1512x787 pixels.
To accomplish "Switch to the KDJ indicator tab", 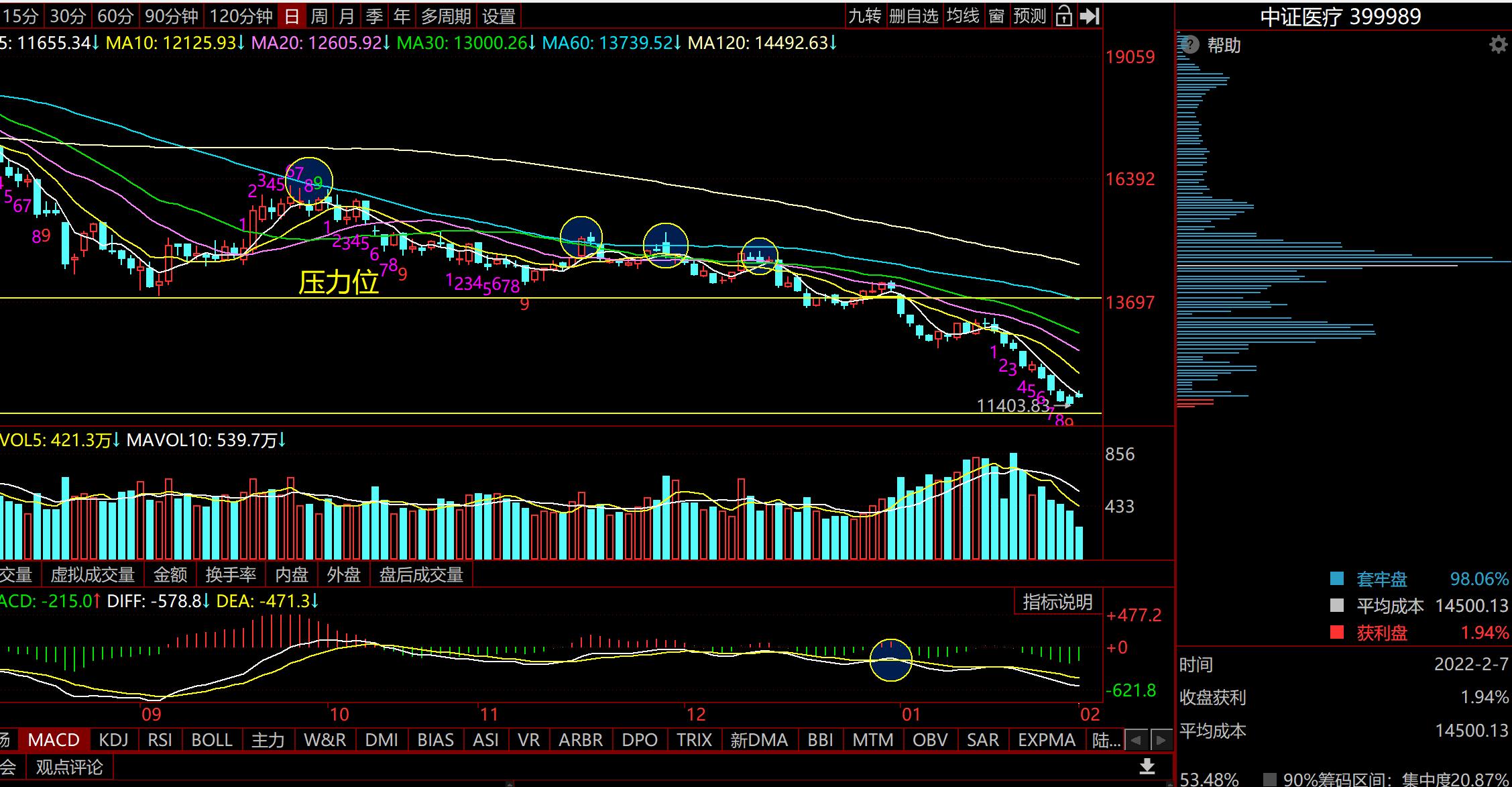I will coord(113,740).
